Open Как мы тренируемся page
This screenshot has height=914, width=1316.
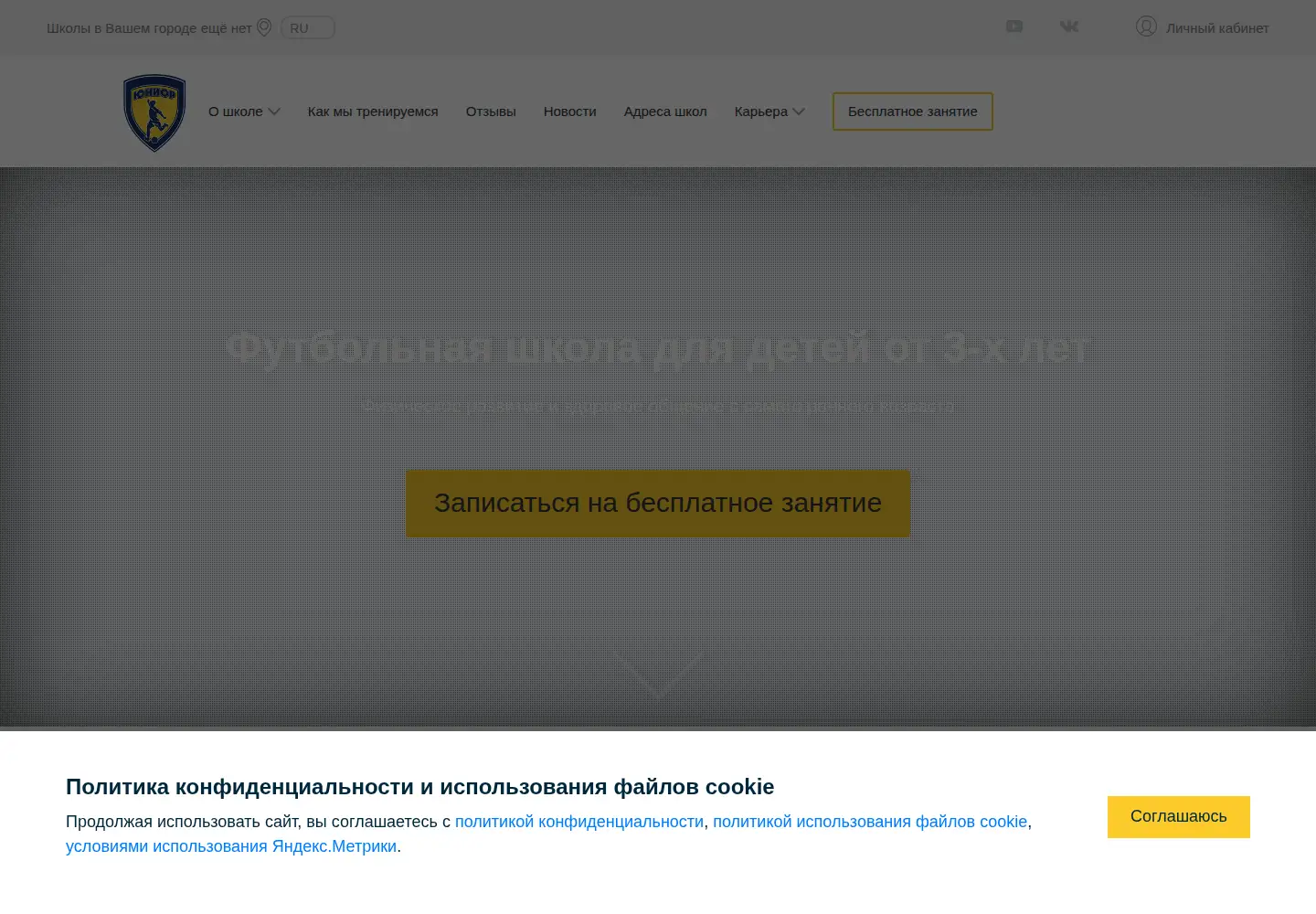pyautogui.click(x=373, y=112)
